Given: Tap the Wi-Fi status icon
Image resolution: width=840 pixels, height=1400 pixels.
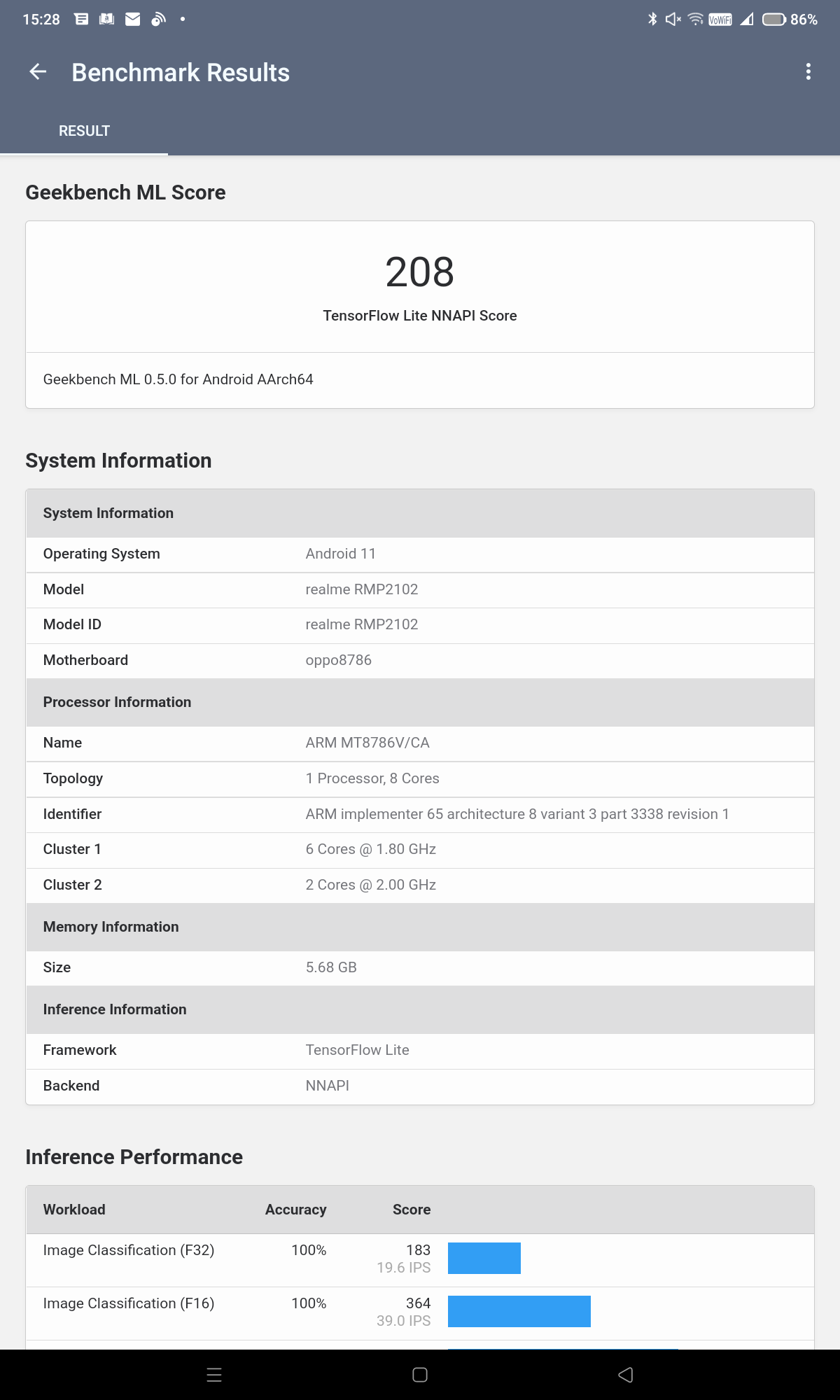Looking at the screenshot, I should 695,20.
